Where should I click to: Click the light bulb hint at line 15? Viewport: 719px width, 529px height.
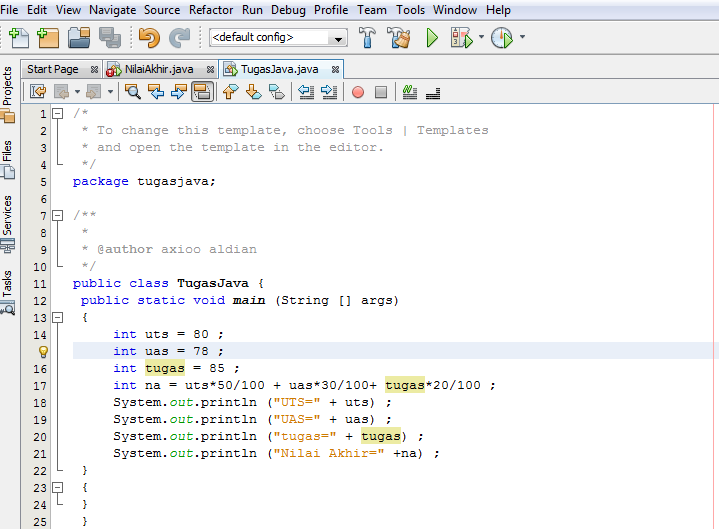coord(43,352)
